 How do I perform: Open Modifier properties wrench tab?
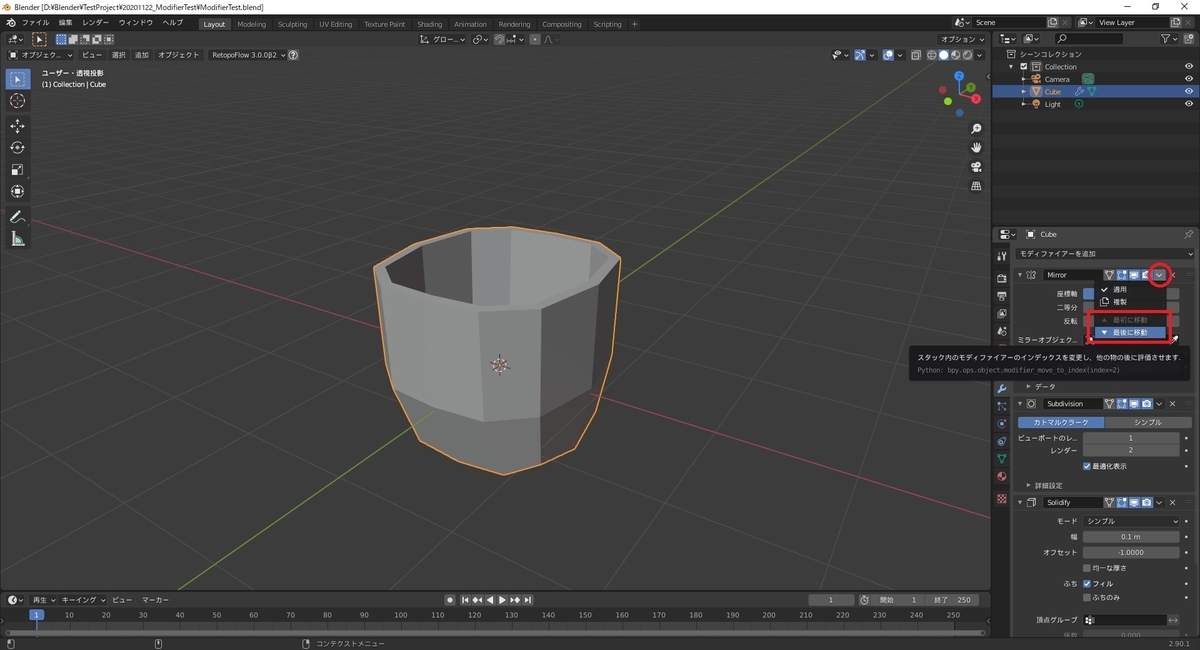pyautogui.click(x=1002, y=388)
